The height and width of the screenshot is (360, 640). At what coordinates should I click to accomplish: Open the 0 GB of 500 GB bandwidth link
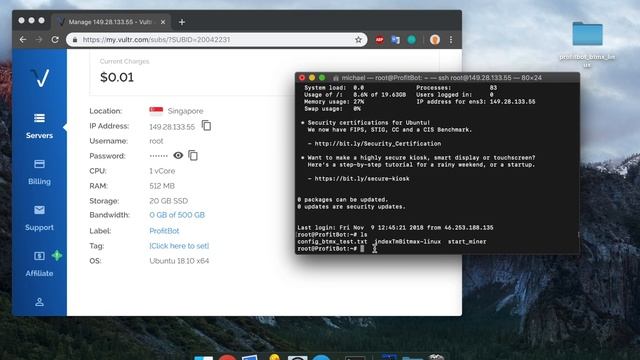pyautogui.click(x=177, y=215)
